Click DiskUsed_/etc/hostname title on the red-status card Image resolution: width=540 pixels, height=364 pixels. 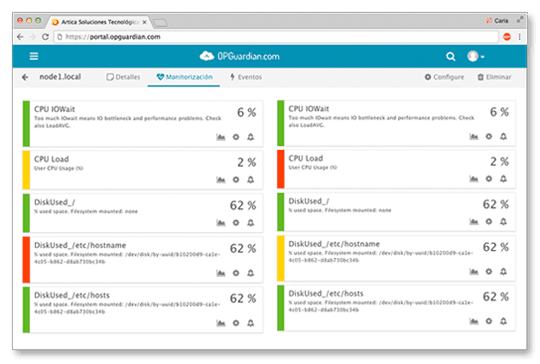(80, 245)
